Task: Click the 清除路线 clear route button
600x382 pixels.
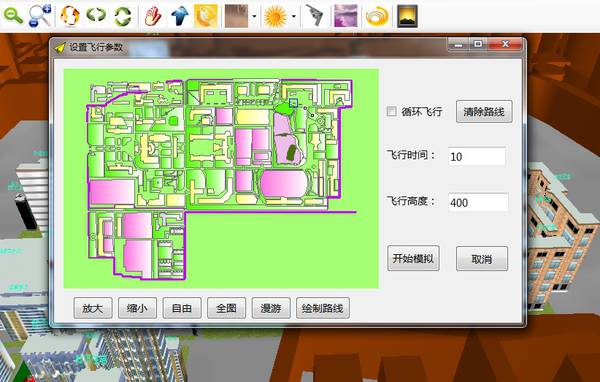Action: click(484, 111)
